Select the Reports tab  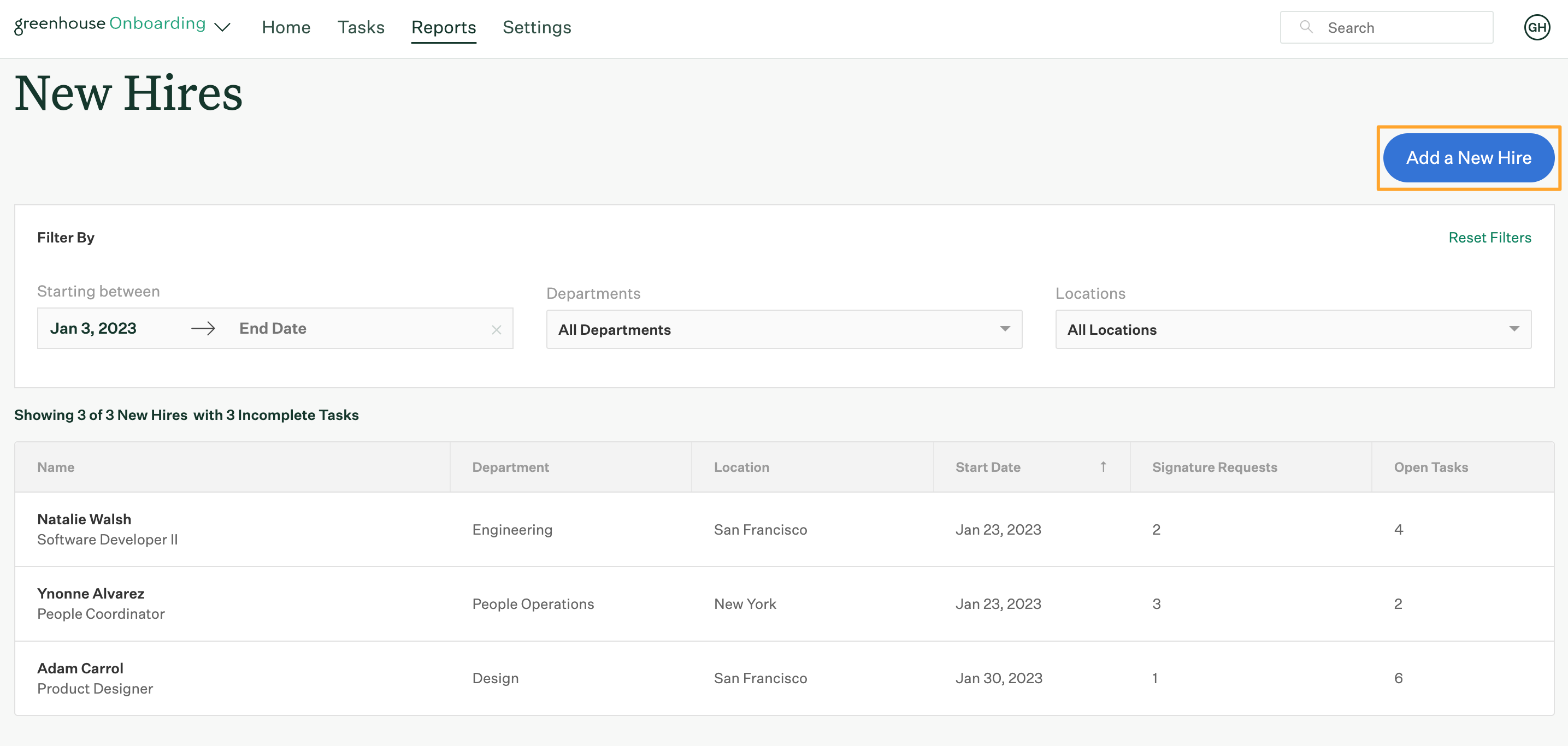tap(444, 27)
